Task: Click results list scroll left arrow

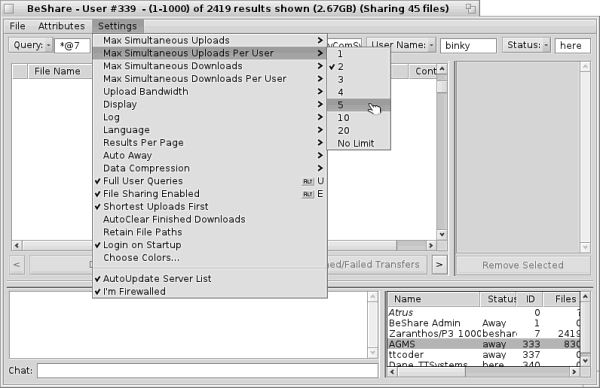Action: click(16, 245)
